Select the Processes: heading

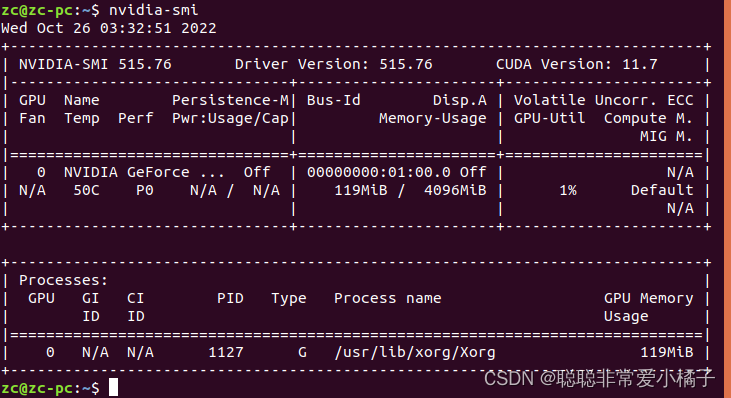63,281
